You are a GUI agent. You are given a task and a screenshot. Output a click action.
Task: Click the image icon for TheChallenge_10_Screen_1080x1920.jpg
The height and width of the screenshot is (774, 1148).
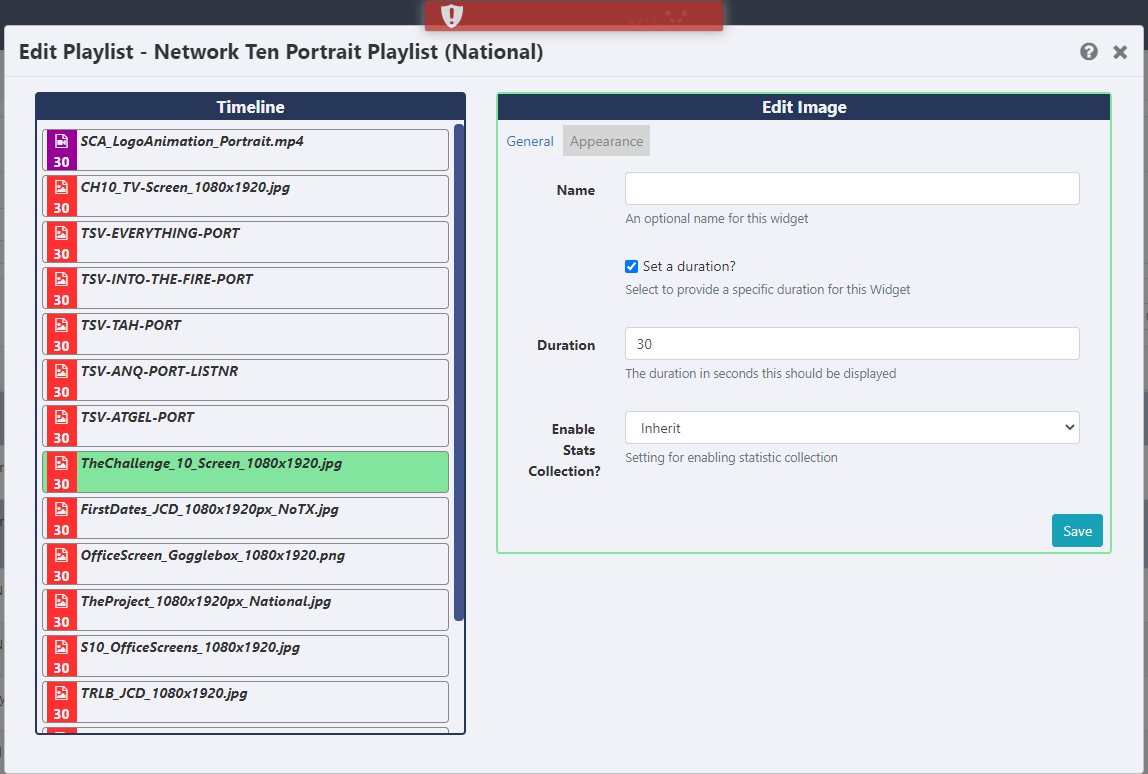[62, 464]
